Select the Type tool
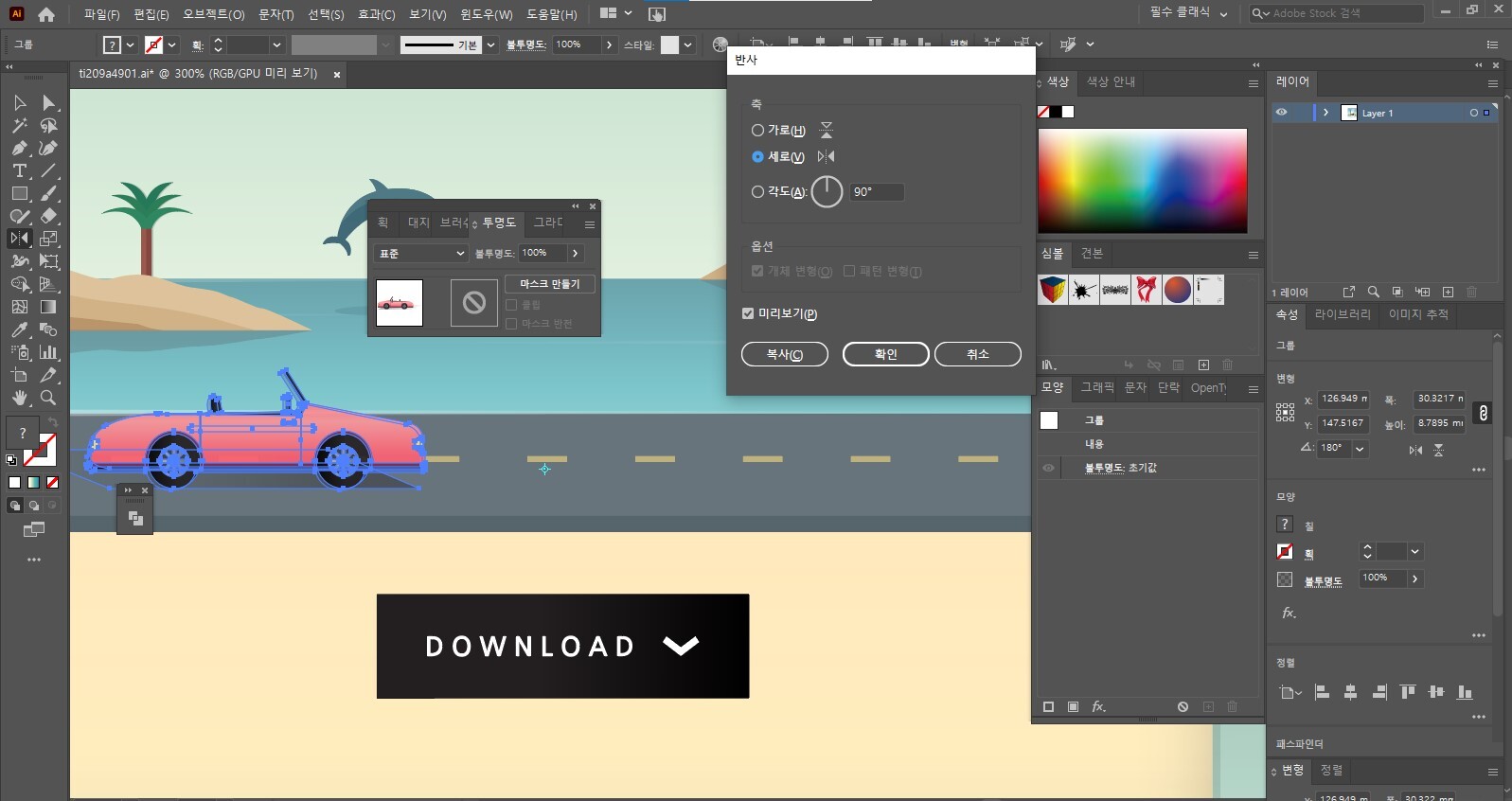 click(x=19, y=171)
